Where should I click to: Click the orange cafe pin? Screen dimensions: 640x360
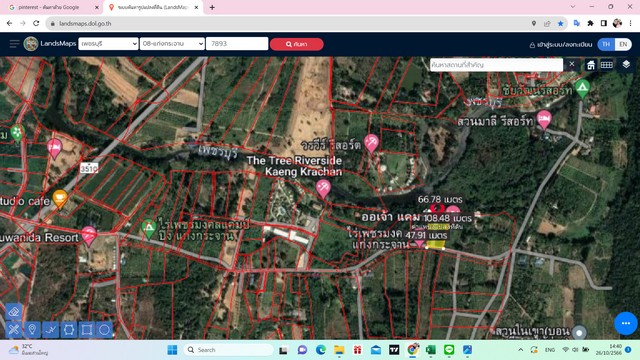click(60, 199)
